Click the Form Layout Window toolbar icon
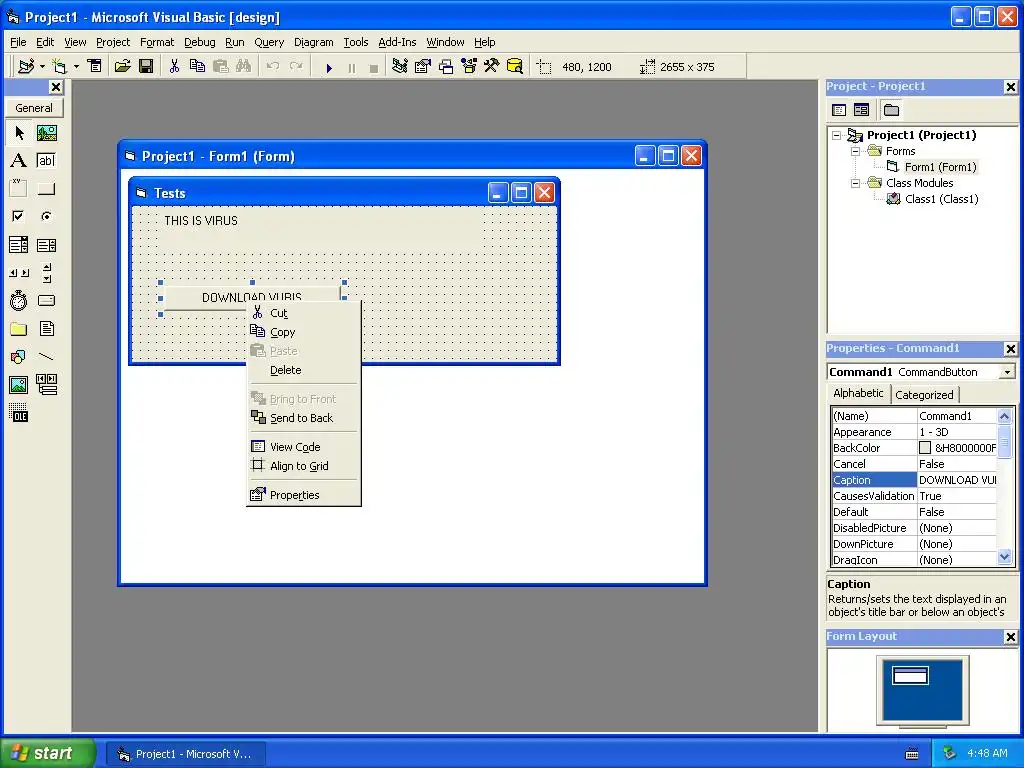 [x=446, y=67]
